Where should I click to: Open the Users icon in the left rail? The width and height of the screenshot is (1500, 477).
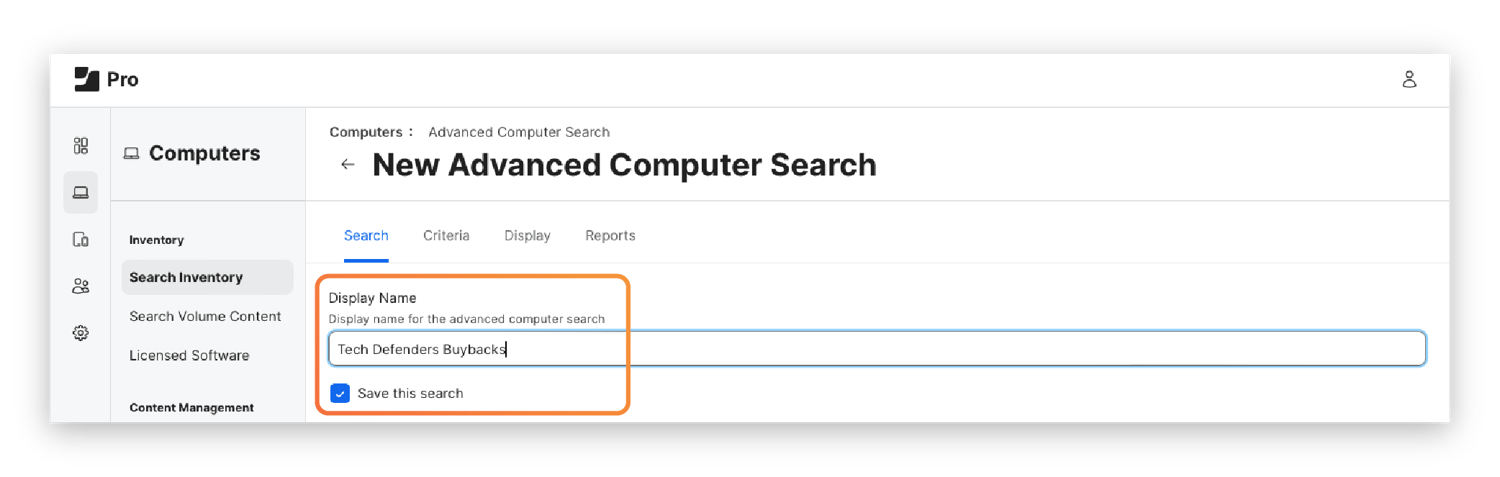pyautogui.click(x=81, y=286)
